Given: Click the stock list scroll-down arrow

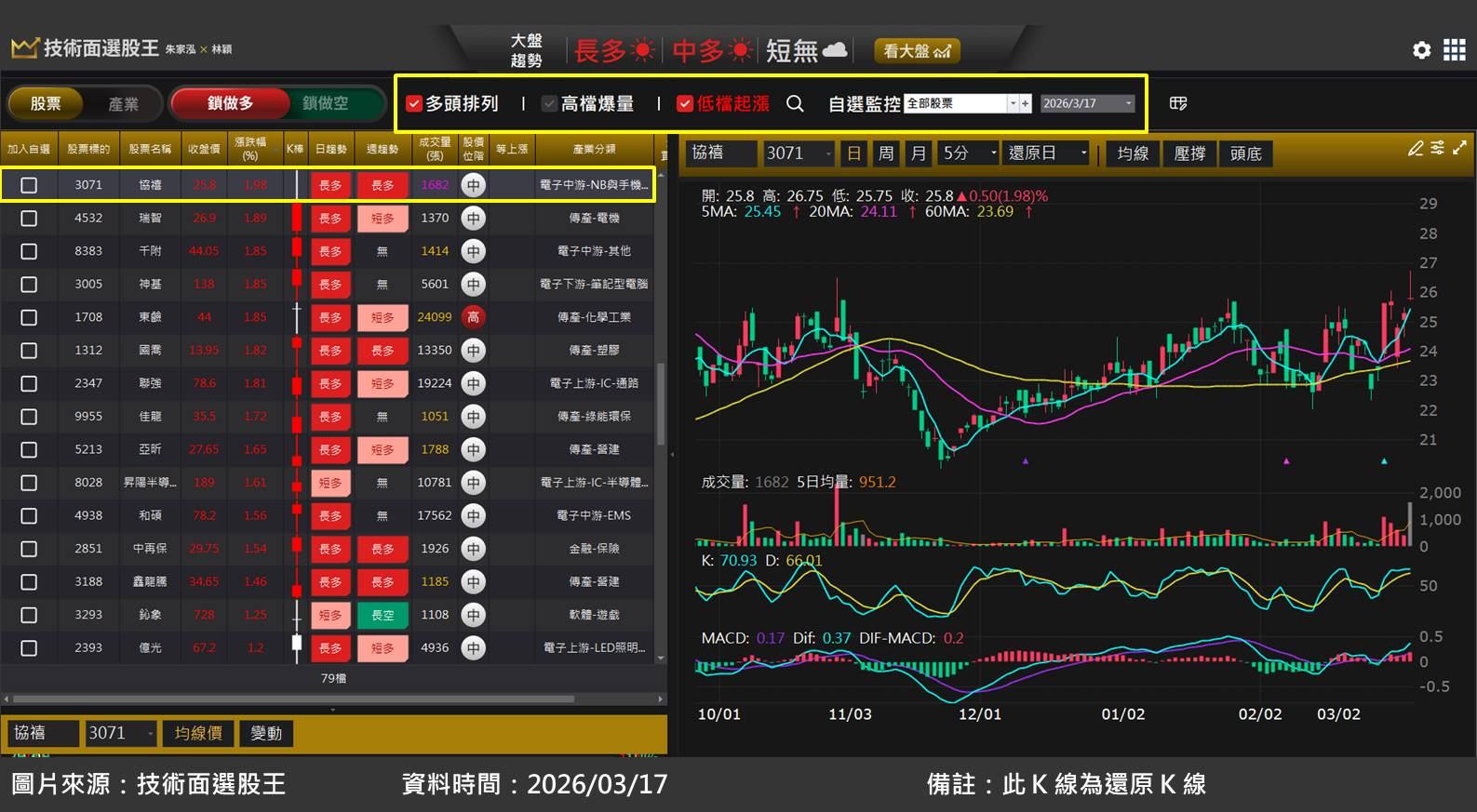Looking at the screenshot, I should [x=661, y=658].
